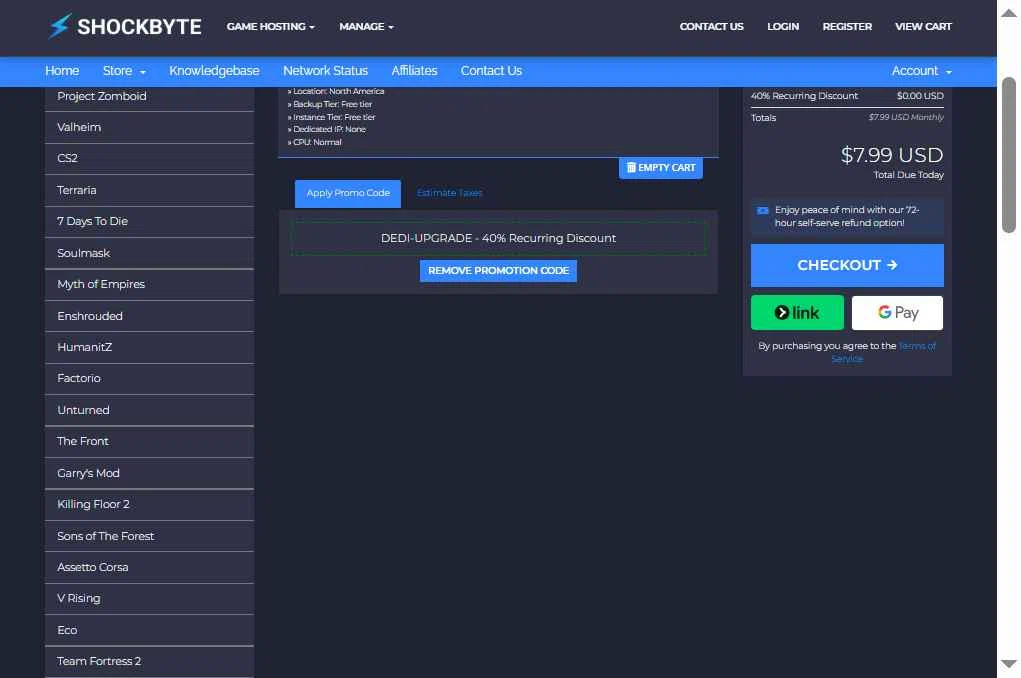This screenshot has width=1021, height=678.
Task: Choose Terraria from the game list
Action: tap(149, 191)
